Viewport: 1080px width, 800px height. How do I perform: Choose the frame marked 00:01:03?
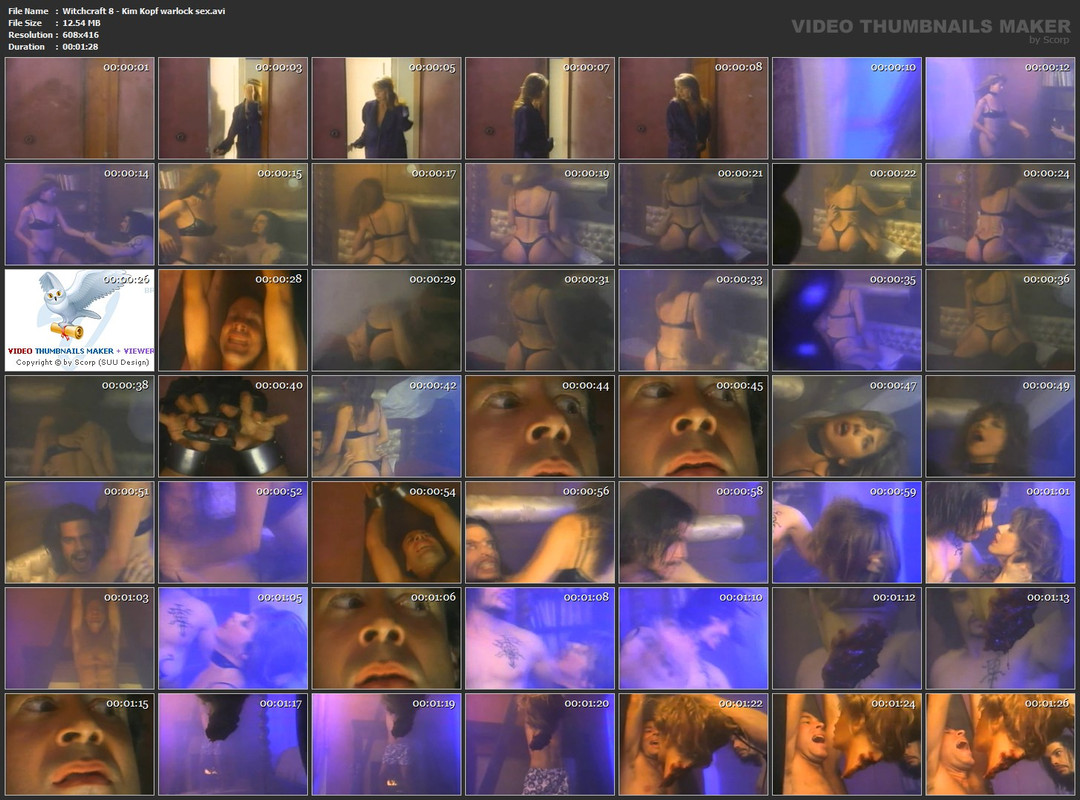[80, 639]
